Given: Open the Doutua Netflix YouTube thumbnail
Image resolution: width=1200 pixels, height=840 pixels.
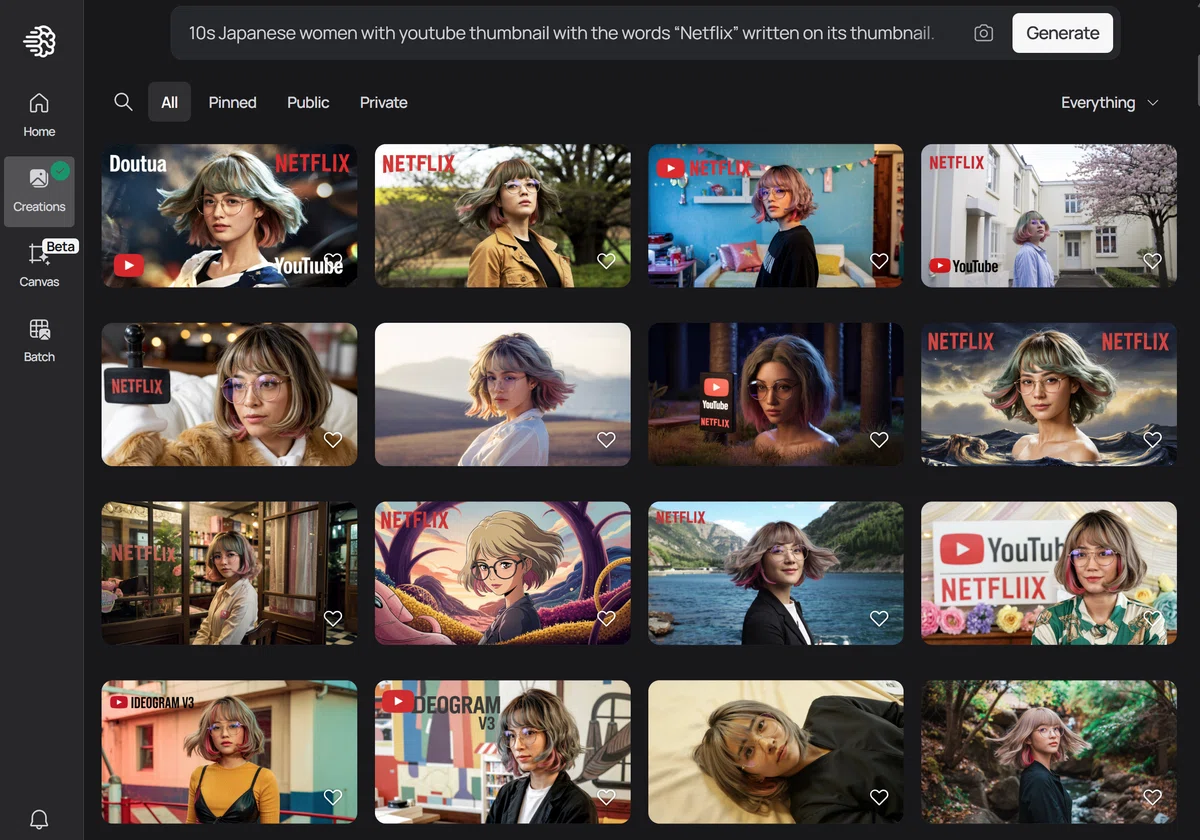Looking at the screenshot, I should (229, 215).
